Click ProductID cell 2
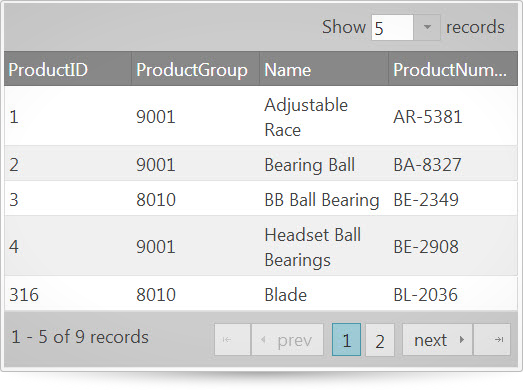The width and height of the screenshot is (523, 390). (68, 164)
